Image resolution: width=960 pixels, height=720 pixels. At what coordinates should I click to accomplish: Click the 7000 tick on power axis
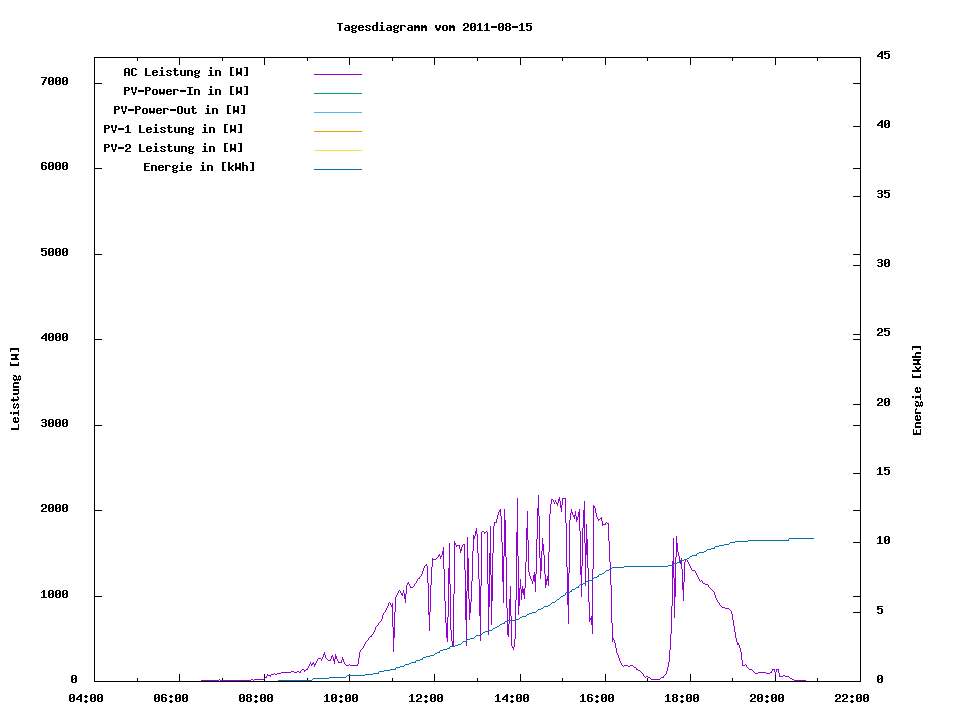54,82
